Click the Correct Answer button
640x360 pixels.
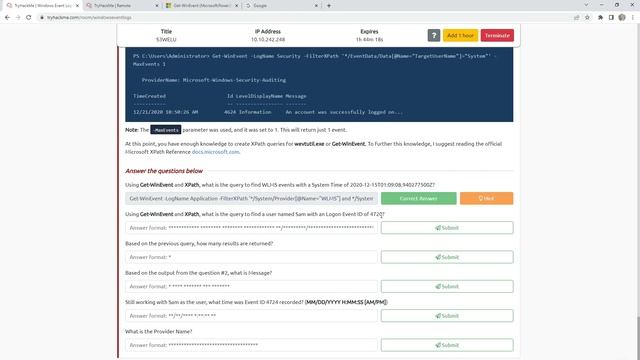point(418,198)
